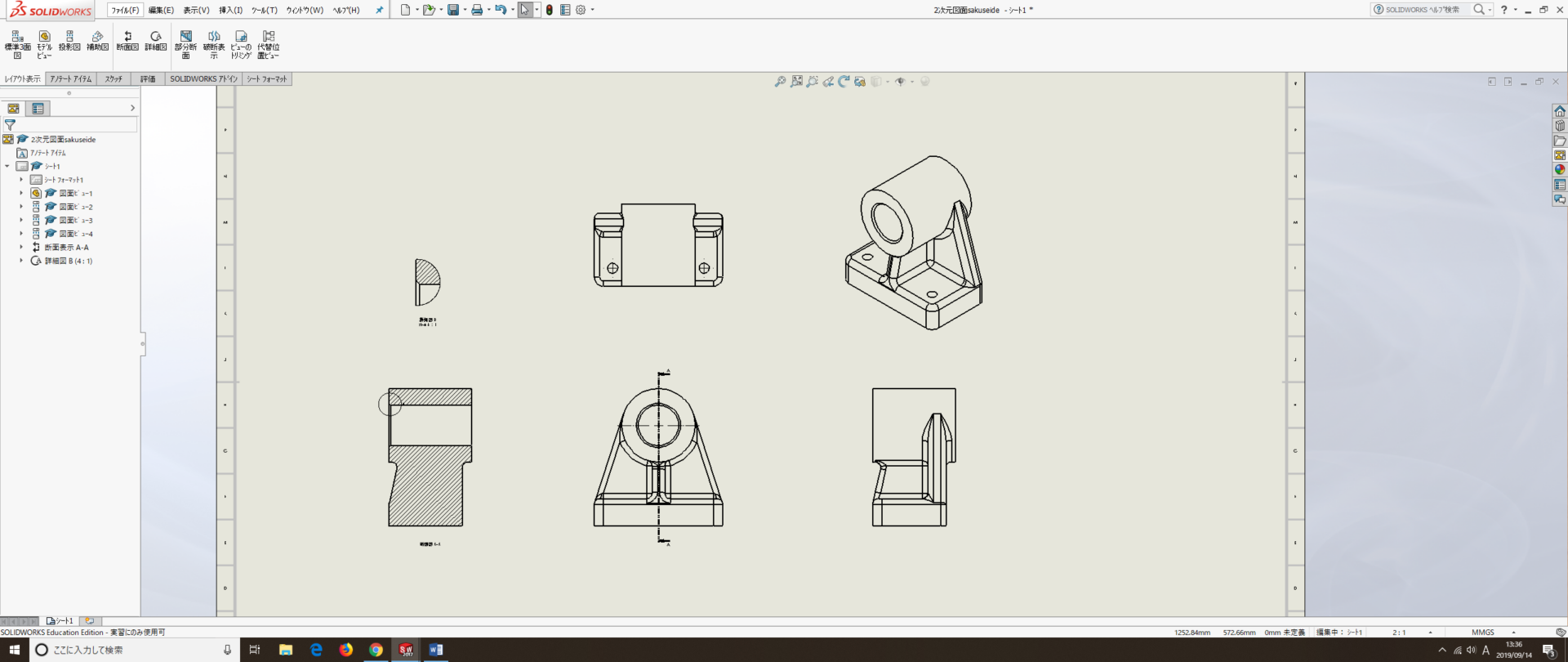The height and width of the screenshot is (662, 1568).
Task: Select Broken-out Section (部分断面) tool
Action: click(x=185, y=44)
